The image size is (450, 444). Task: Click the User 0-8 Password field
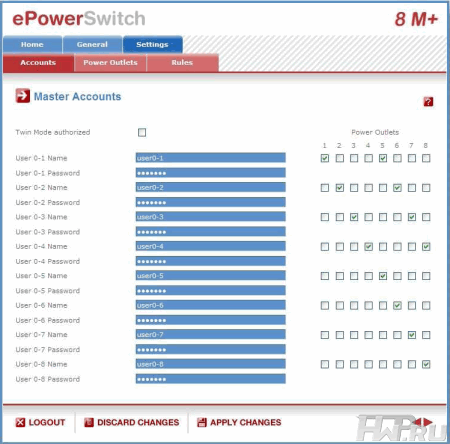[211, 379]
